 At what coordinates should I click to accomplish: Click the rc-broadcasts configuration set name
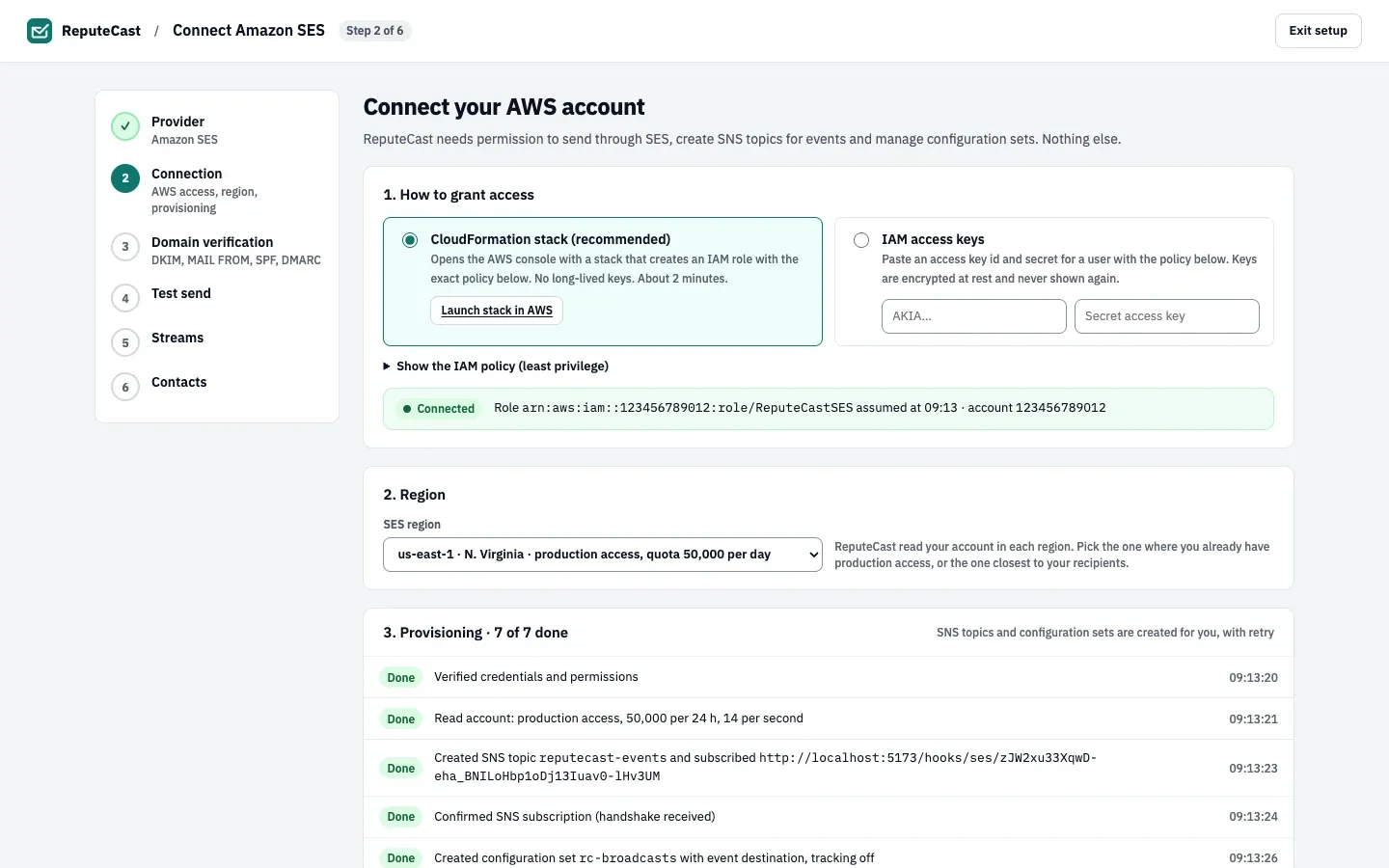[628, 858]
